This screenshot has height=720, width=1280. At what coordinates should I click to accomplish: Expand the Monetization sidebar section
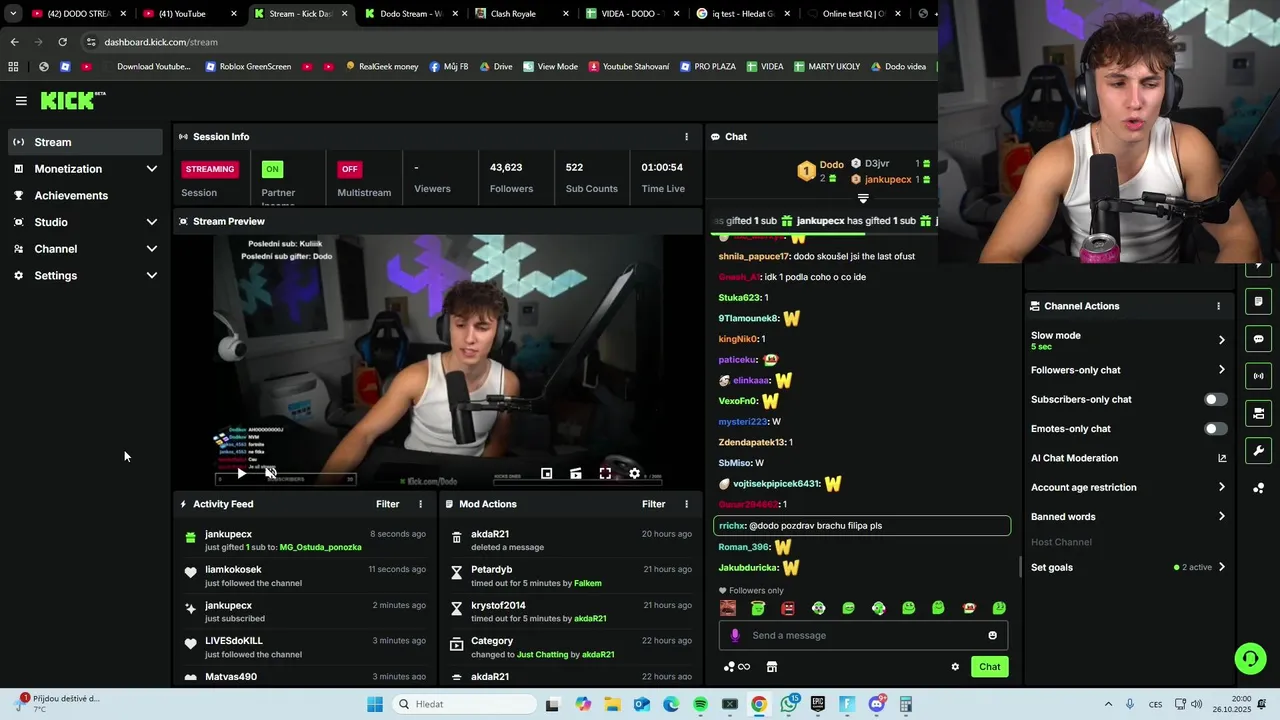(x=152, y=169)
